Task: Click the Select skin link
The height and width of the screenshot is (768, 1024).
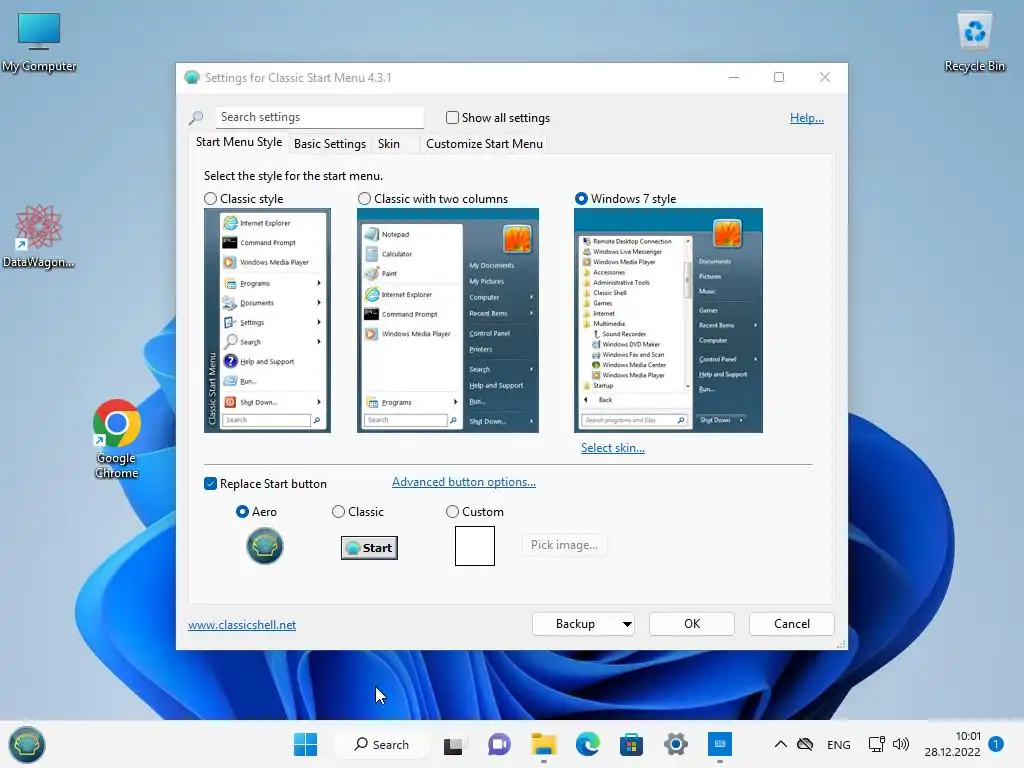Action: click(613, 448)
